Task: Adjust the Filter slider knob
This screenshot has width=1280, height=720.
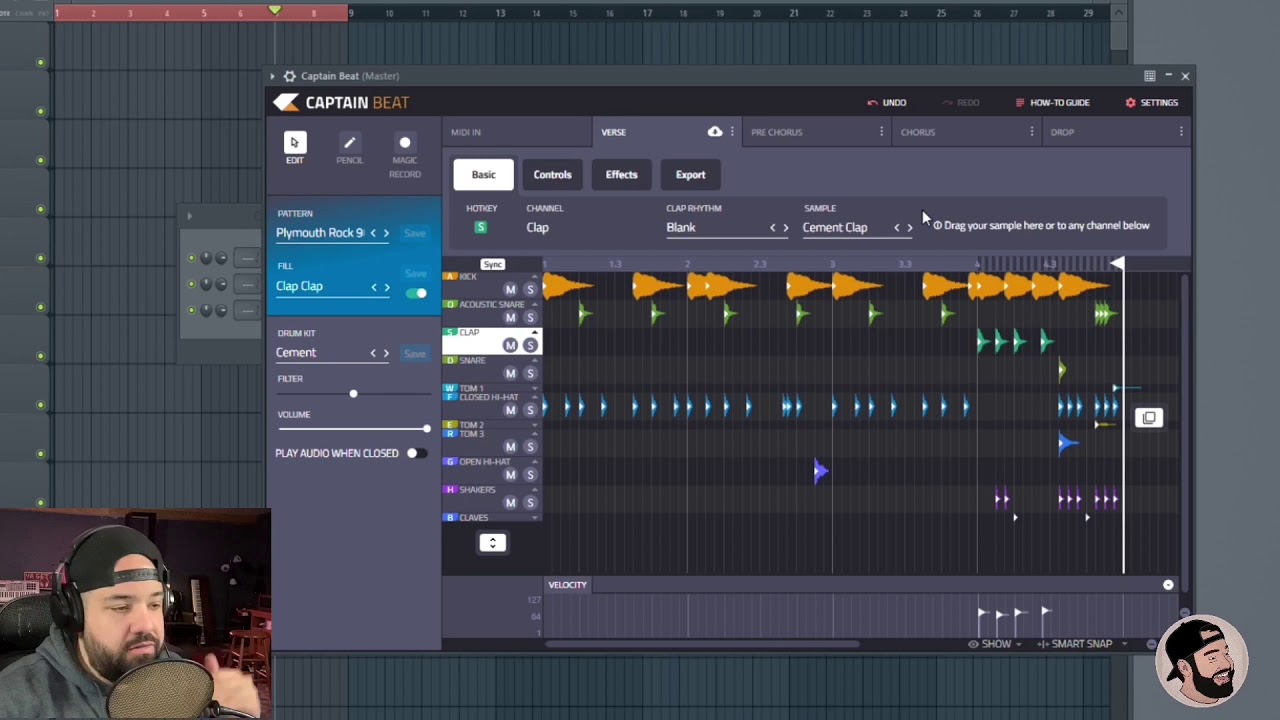Action: (x=353, y=394)
